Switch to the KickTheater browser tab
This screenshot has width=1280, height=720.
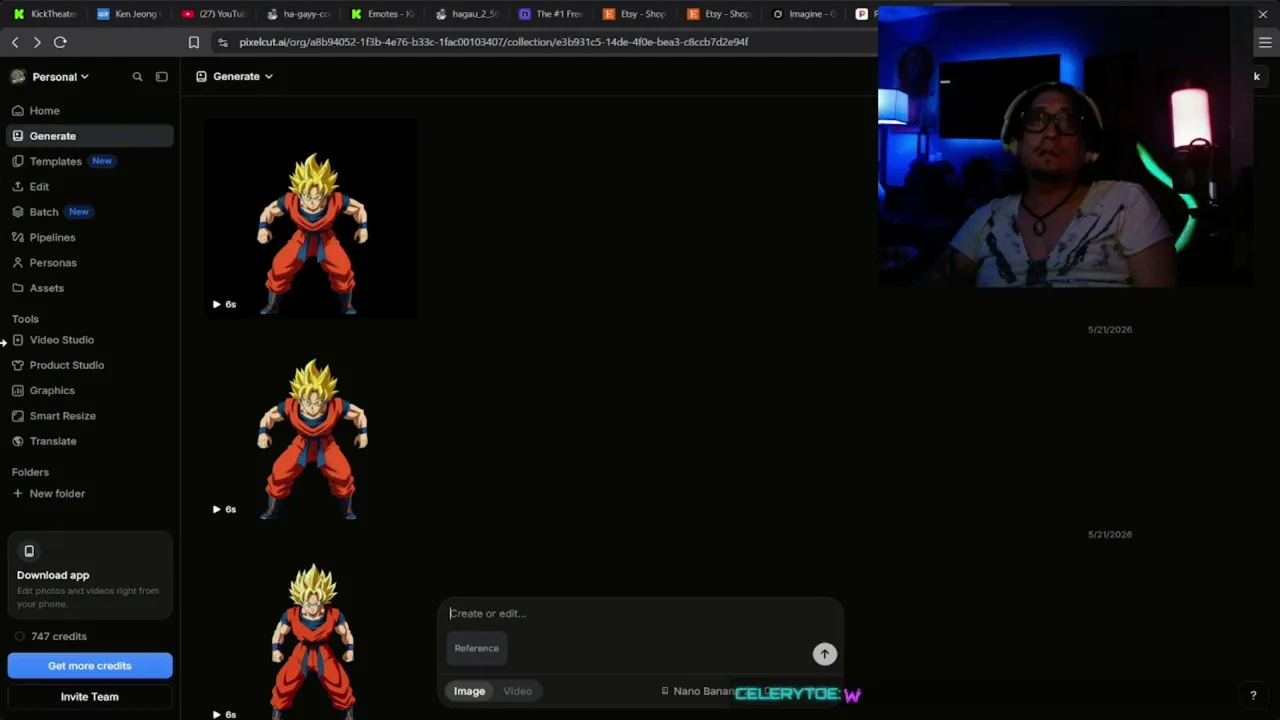coord(45,14)
